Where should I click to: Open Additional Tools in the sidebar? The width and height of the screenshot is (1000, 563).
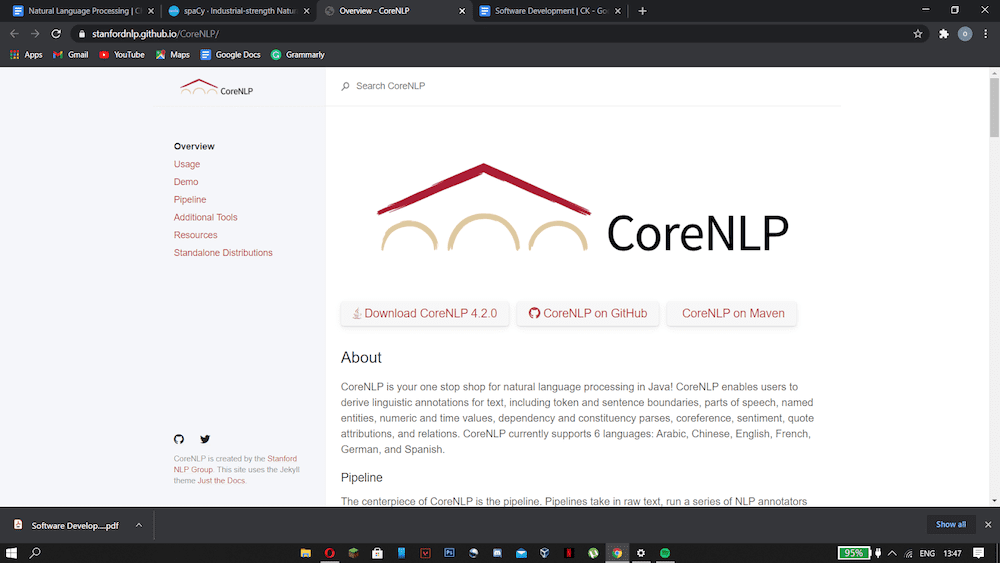(205, 217)
